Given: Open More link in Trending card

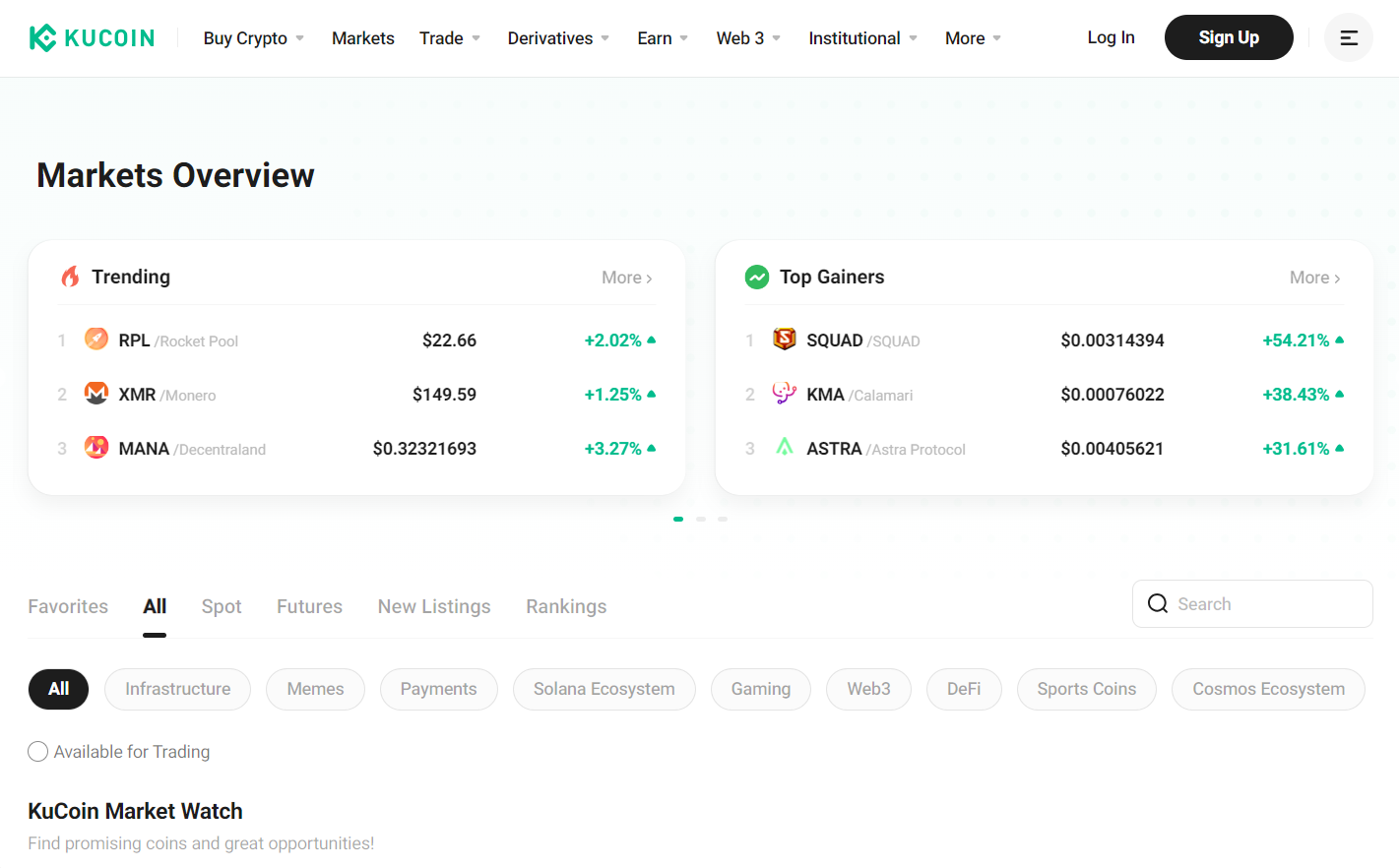Looking at the screenshot, I should pos(627,278).
